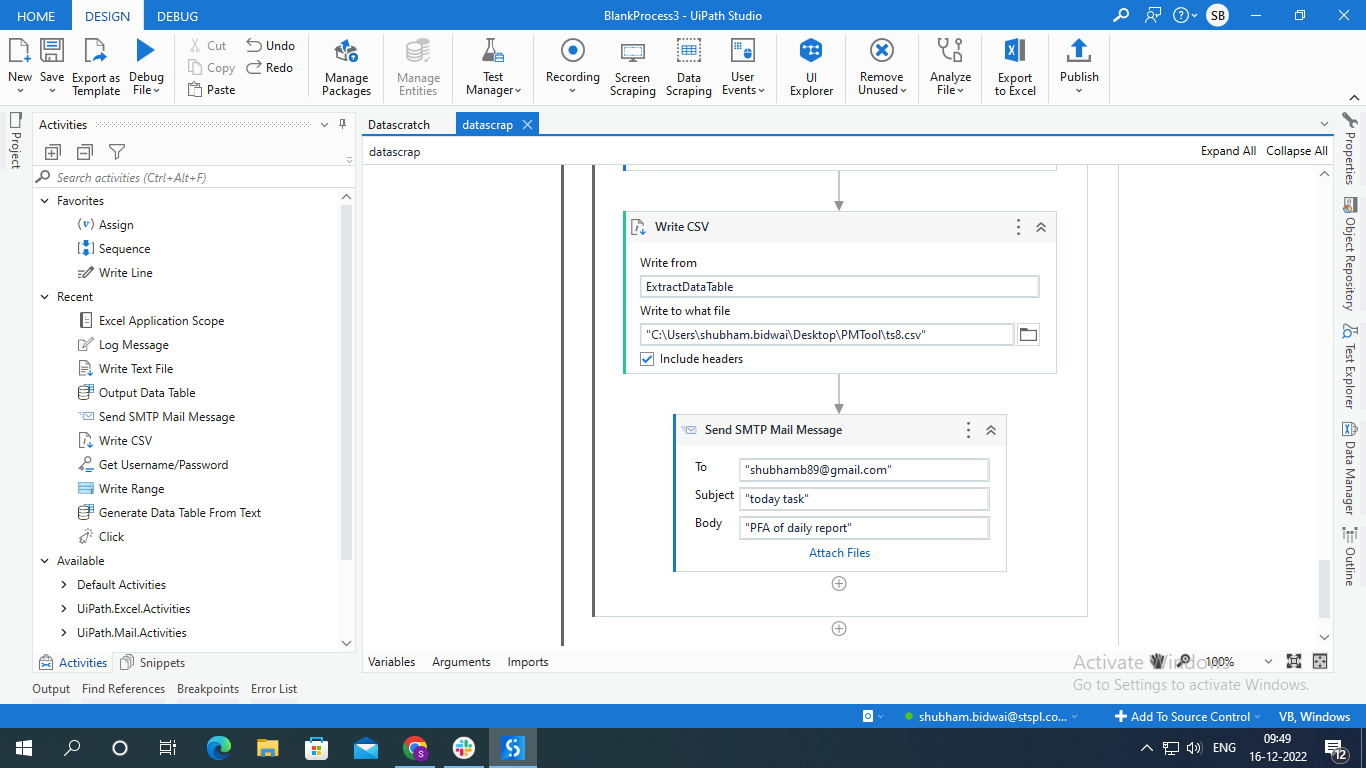
Task: Switch to the DEBUG ribbon tab
Action: coord(177,16)
